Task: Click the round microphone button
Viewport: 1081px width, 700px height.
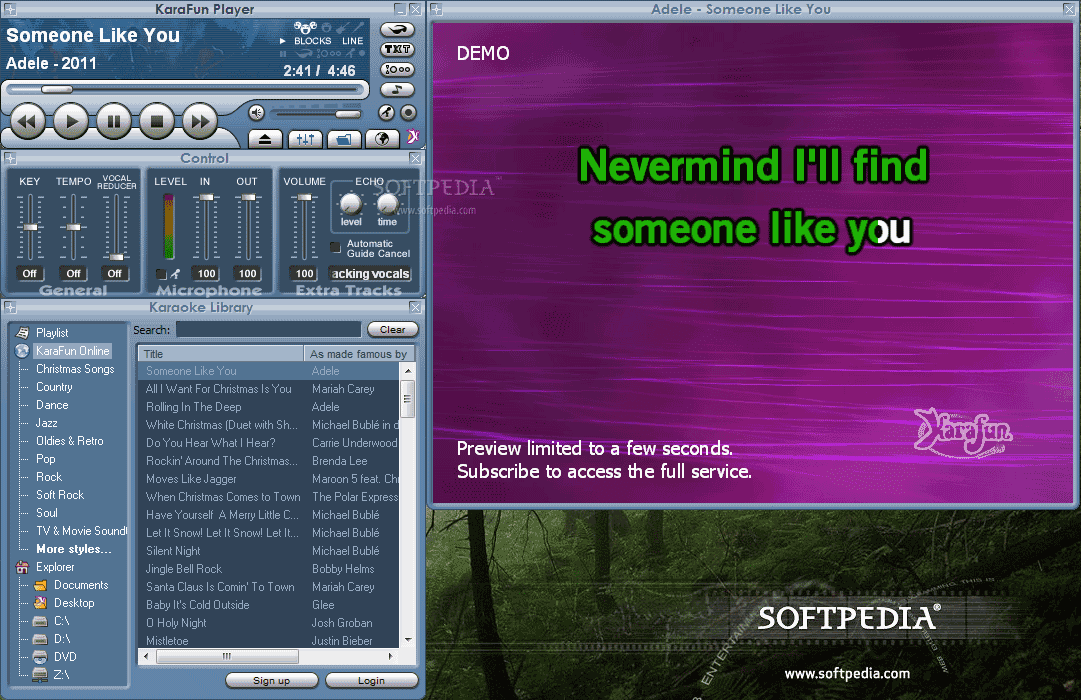Action: (387, 112)
